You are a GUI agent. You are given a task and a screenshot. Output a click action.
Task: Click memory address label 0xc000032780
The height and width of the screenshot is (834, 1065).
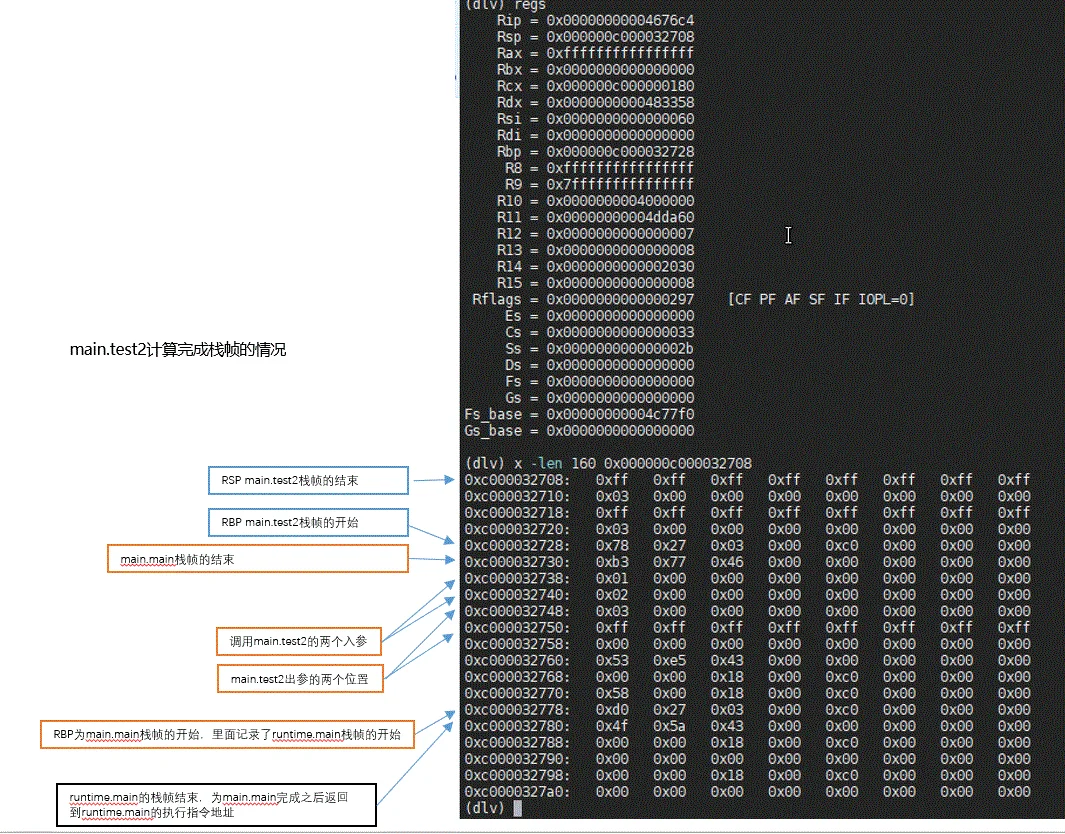coord(517,726)
